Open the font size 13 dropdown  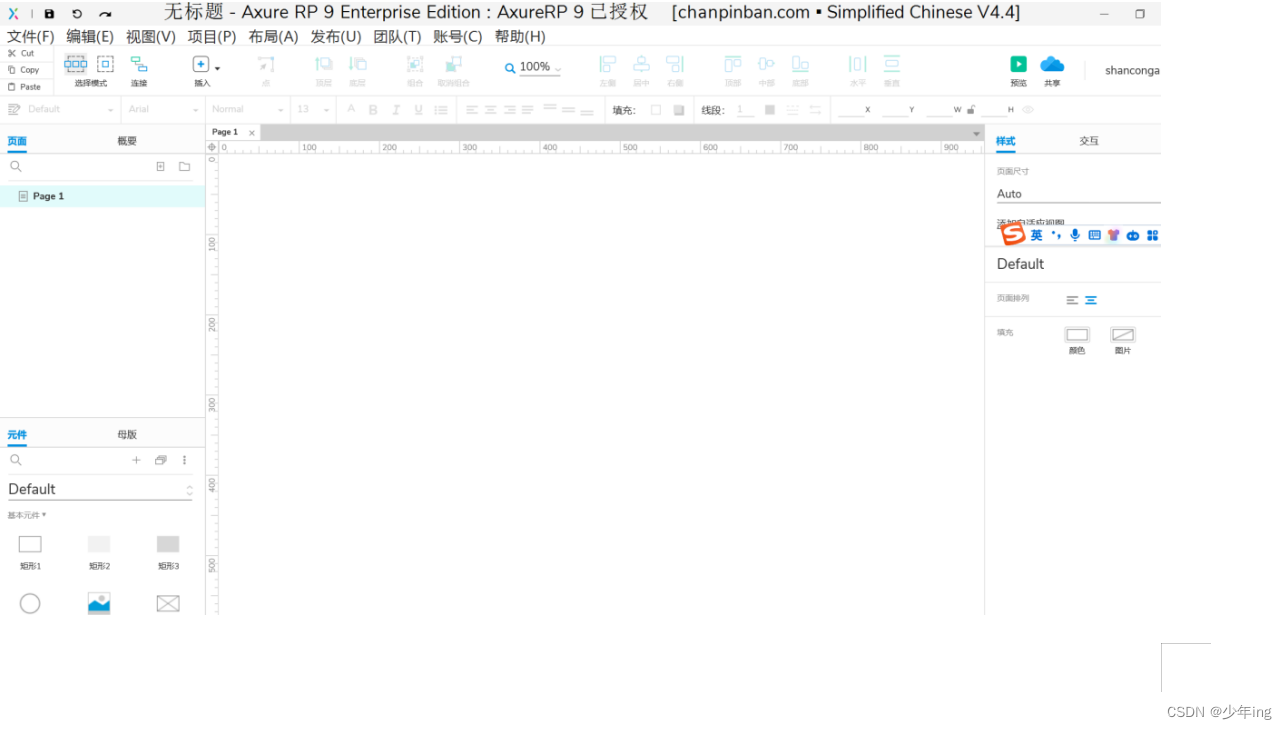pos(311,109)
